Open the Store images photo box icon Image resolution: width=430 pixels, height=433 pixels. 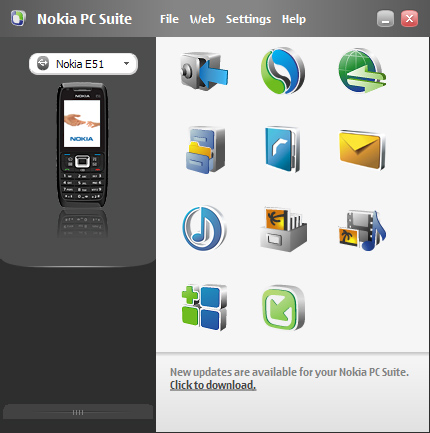click(x=283, y=229)
